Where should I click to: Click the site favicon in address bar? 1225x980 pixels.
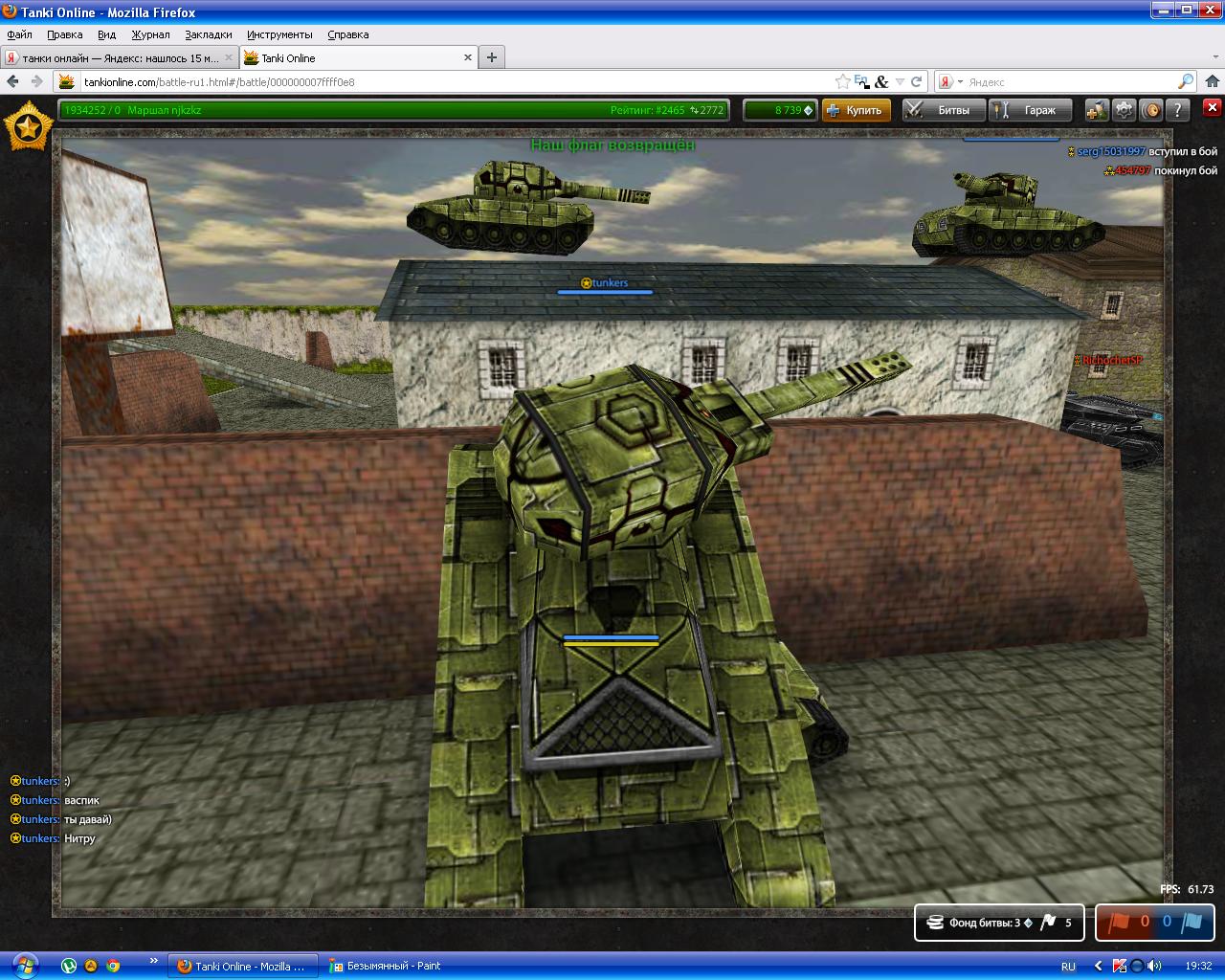click(x=66, y=81)
